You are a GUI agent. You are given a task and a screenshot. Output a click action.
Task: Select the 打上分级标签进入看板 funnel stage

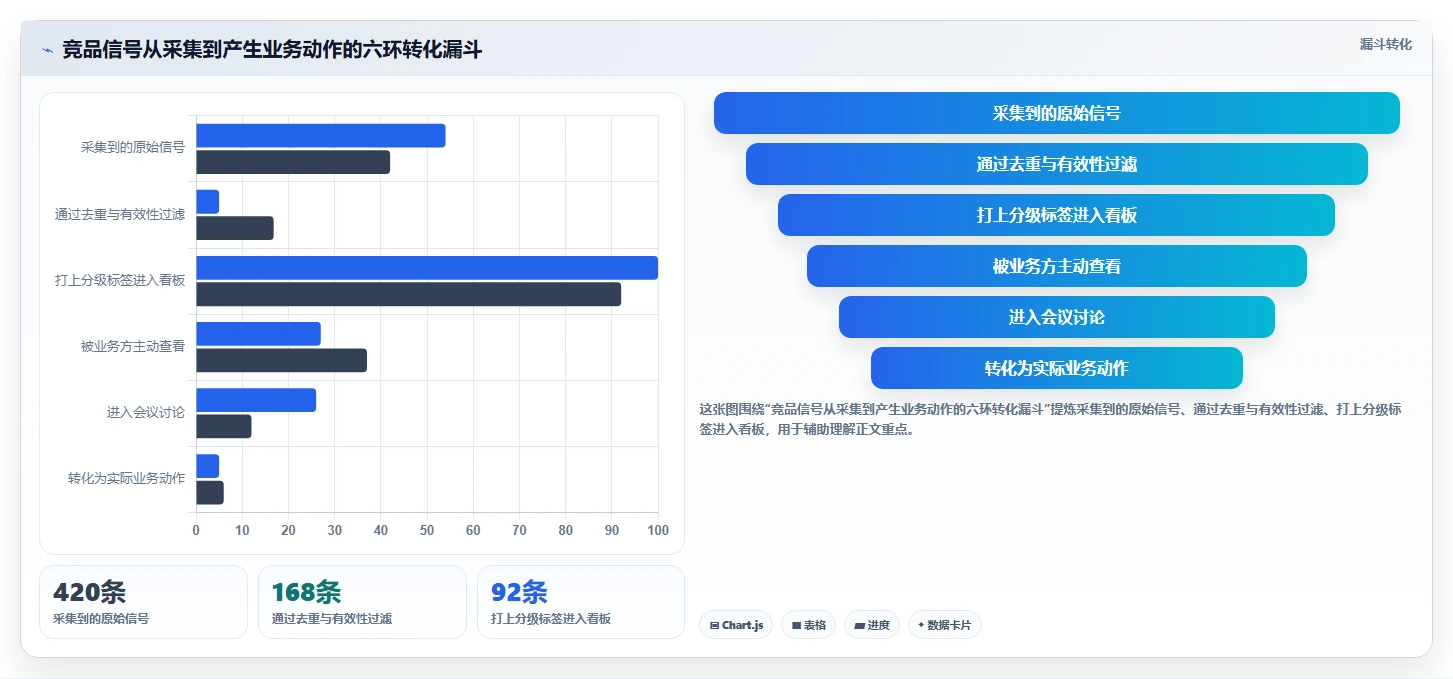coord(1056,215)
